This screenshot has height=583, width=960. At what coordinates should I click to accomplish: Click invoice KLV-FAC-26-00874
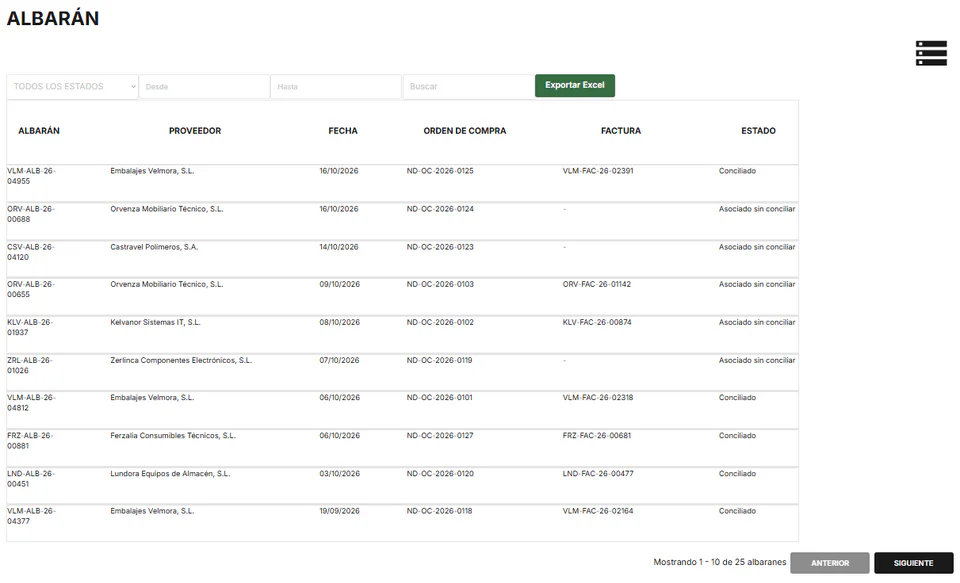pyautogui.click(x=597, y=323)
